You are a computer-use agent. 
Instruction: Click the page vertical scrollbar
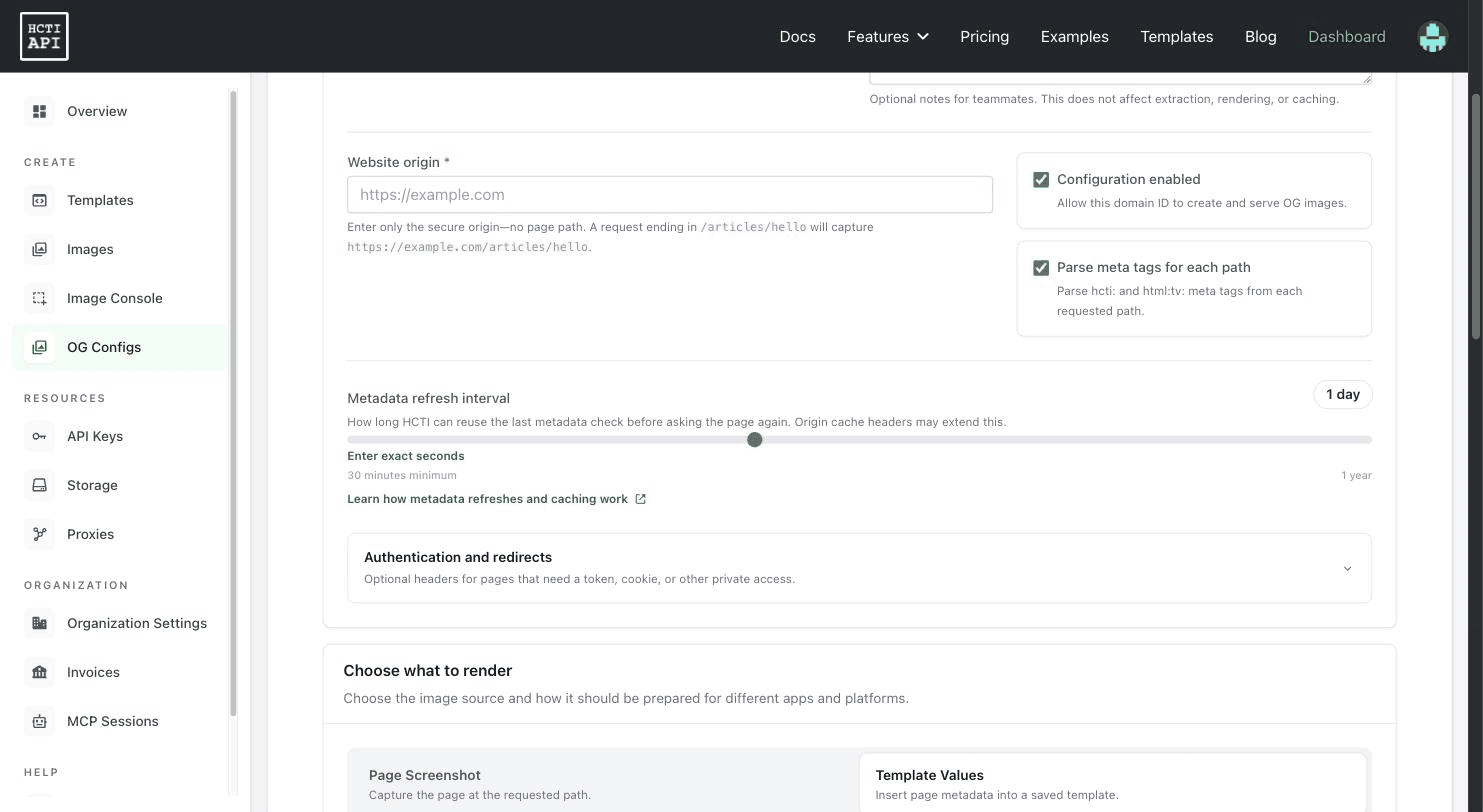[x=1476, y=218]
